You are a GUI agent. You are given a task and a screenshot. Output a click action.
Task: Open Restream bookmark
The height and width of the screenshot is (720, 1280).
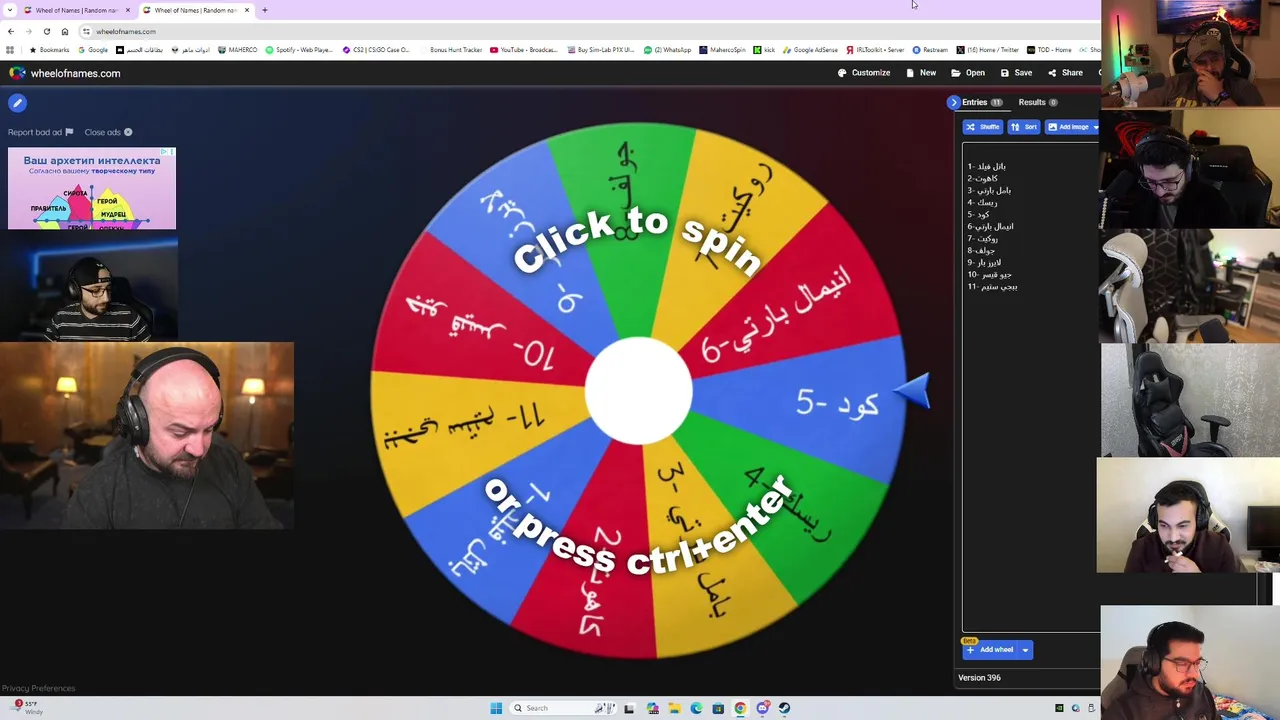(930, 50)
